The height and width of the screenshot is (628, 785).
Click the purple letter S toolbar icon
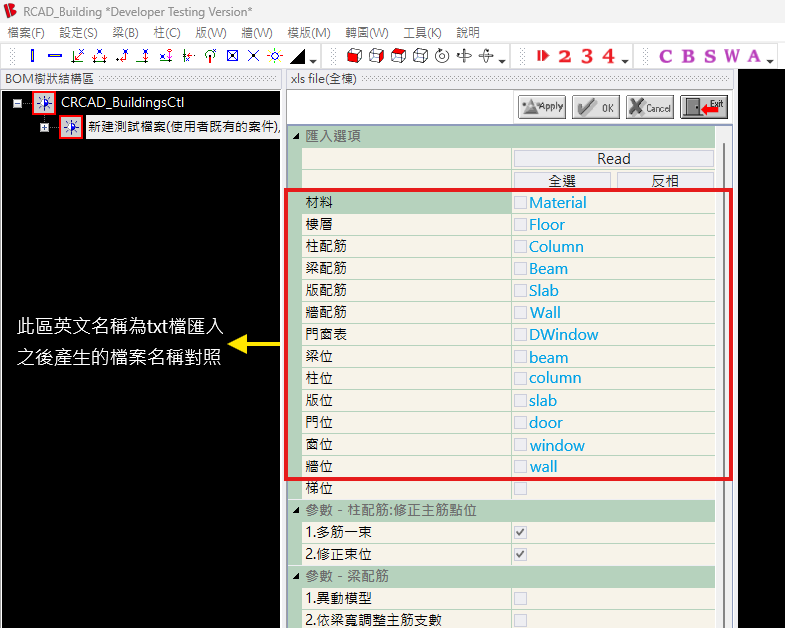[710, 56]
